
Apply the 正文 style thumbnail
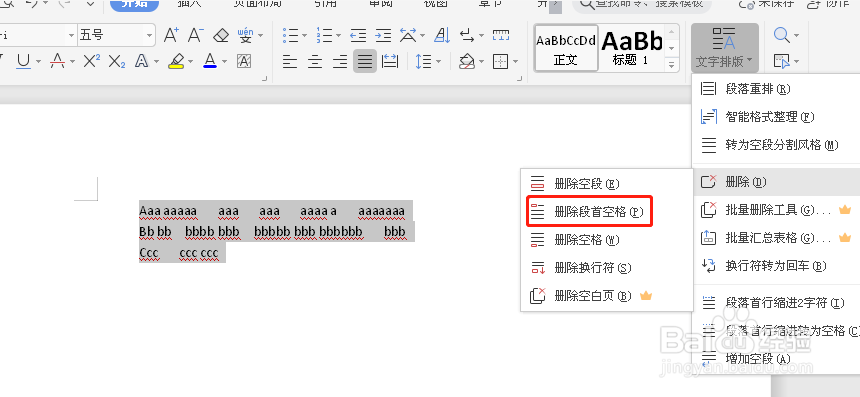566,48
